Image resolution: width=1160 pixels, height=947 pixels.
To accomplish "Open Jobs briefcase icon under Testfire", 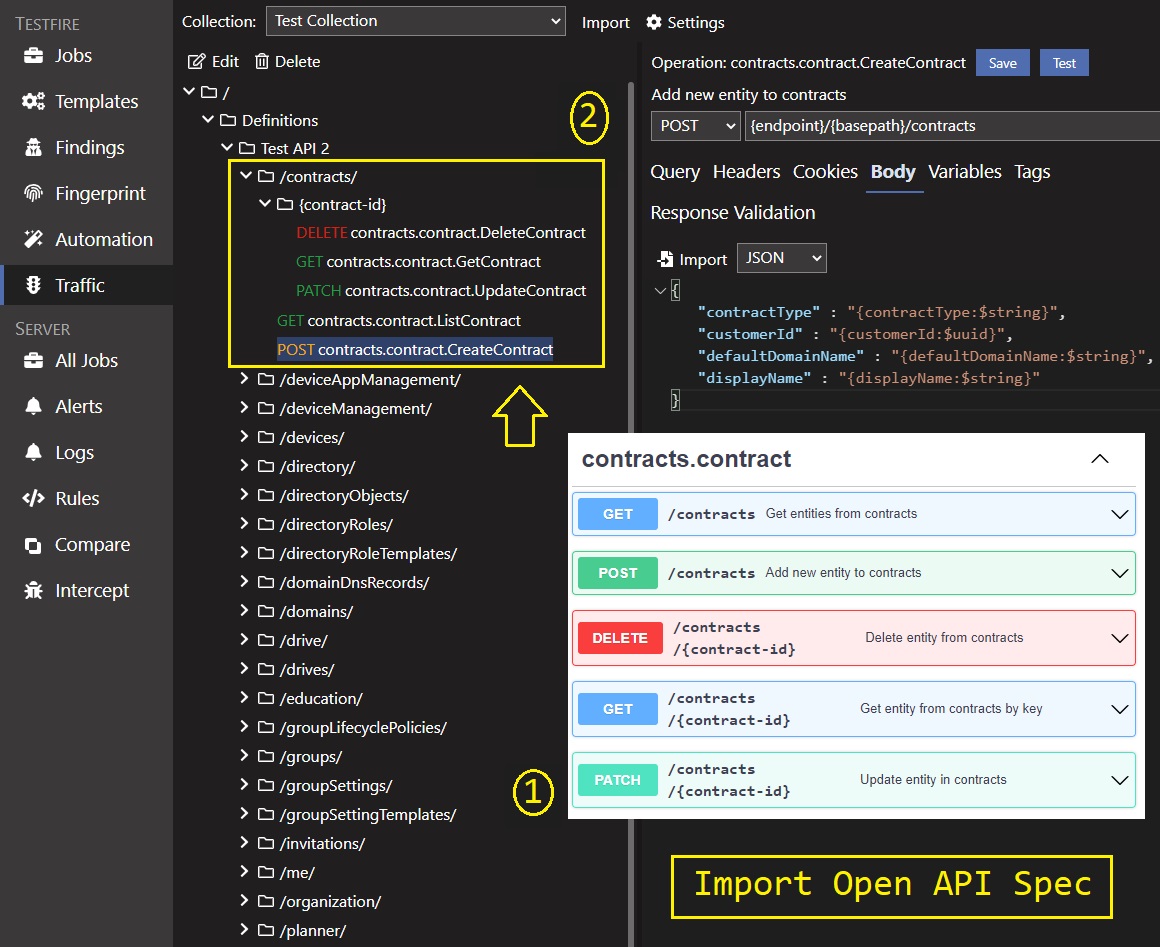I will pyautogui.click(x=33, y=55).
